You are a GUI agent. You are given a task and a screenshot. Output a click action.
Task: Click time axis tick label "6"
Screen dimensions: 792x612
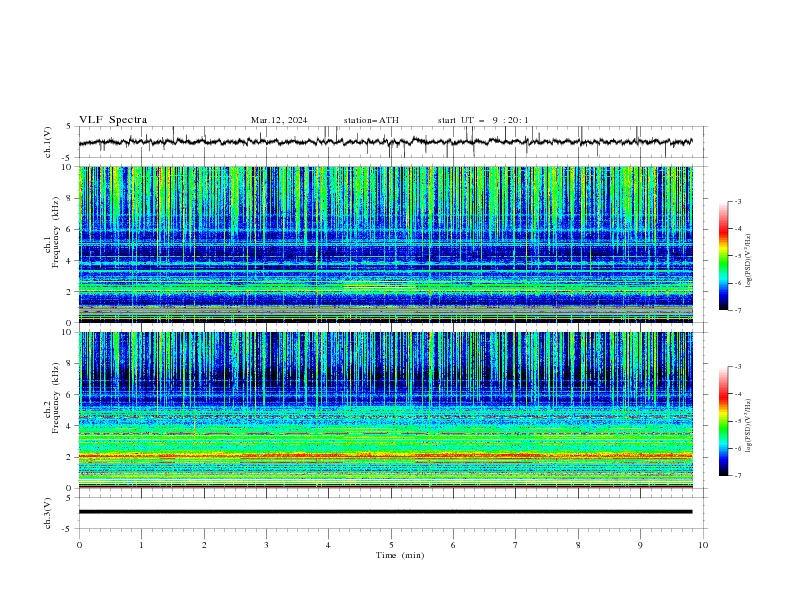click(x=453, y=545)
